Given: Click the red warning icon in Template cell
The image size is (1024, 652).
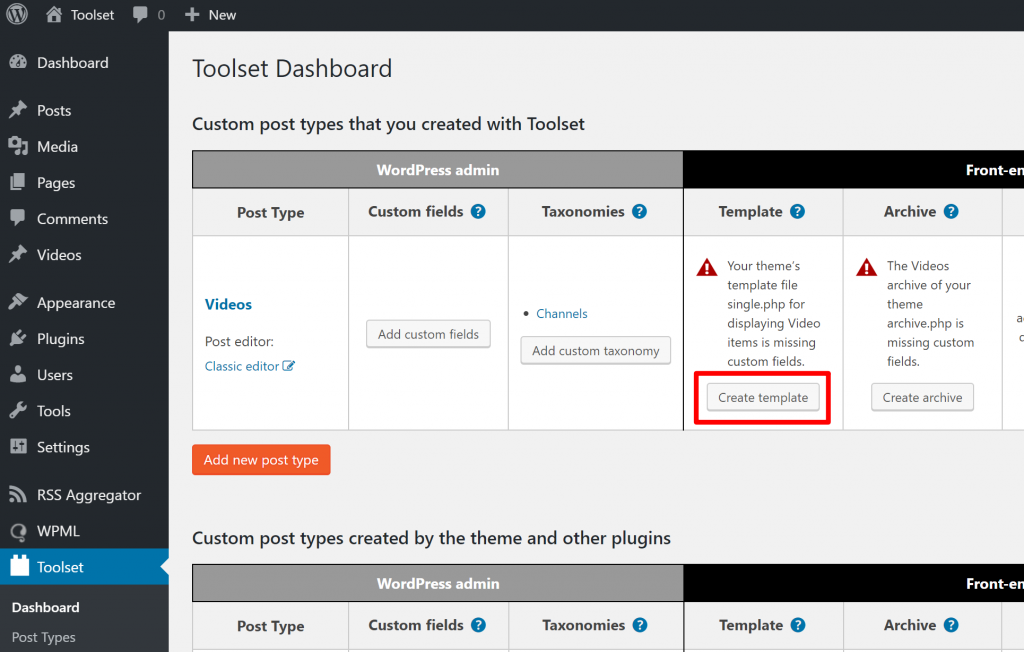Looking at the screenshot, I should 707,267.
